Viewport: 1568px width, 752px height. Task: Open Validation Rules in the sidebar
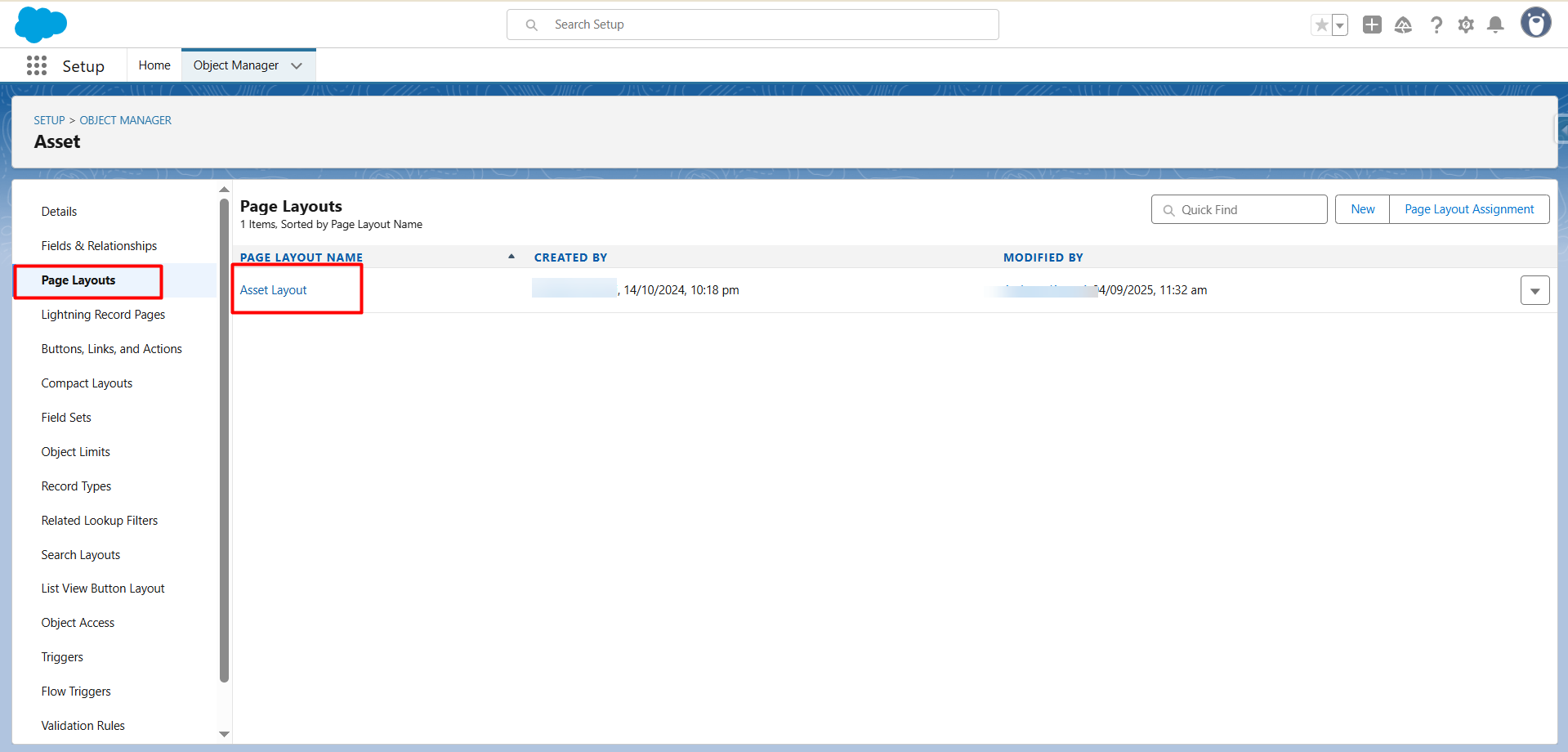point(83,726)
